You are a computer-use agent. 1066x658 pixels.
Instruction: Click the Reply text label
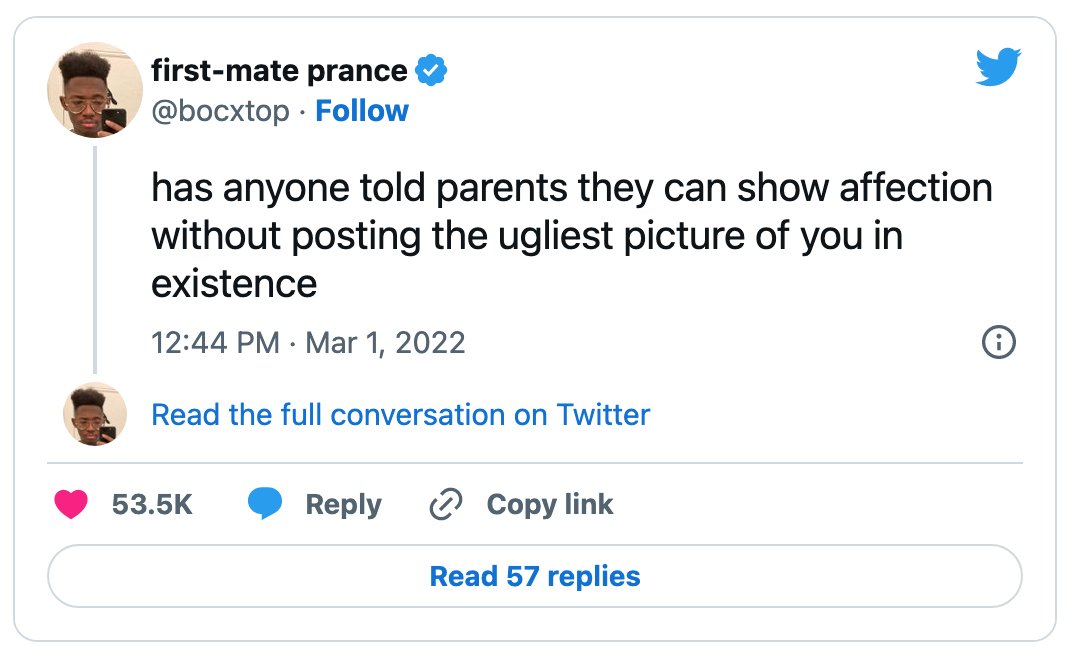point(343,505)
